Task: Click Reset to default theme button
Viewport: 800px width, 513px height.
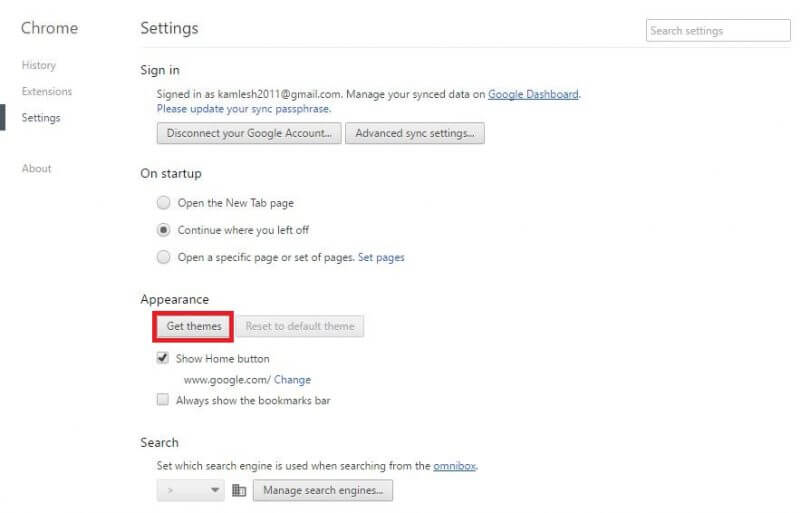Action: [299, 326]
